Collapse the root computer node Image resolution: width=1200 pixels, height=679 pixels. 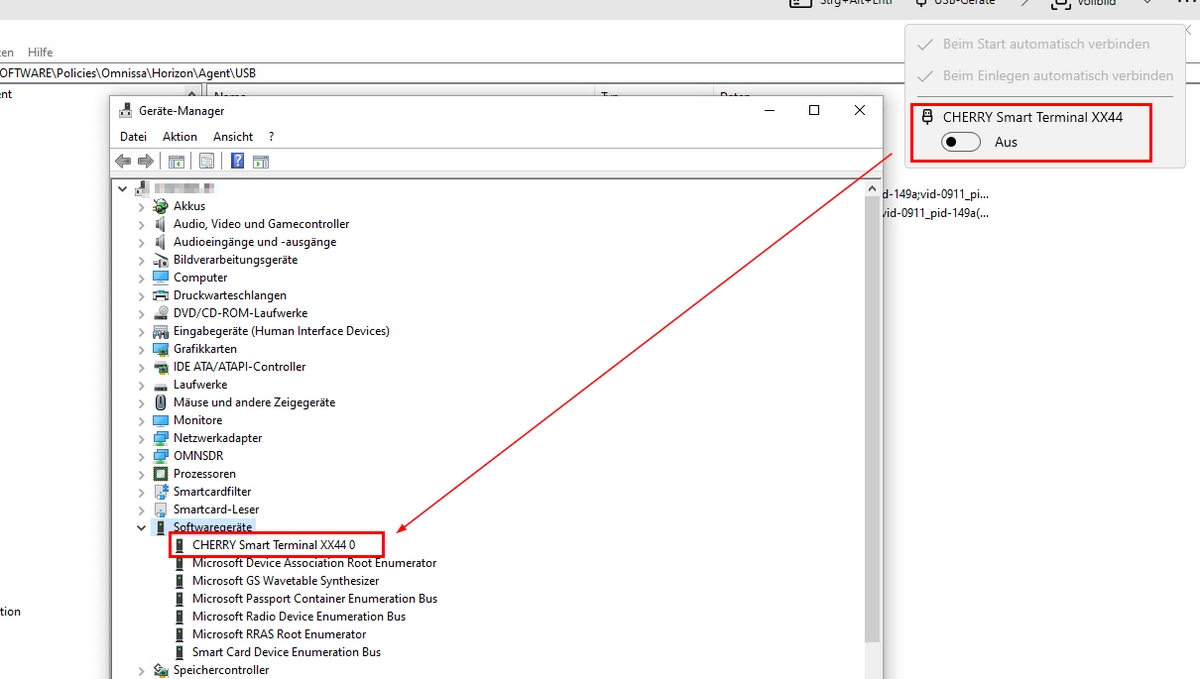(x=123, y=188)
